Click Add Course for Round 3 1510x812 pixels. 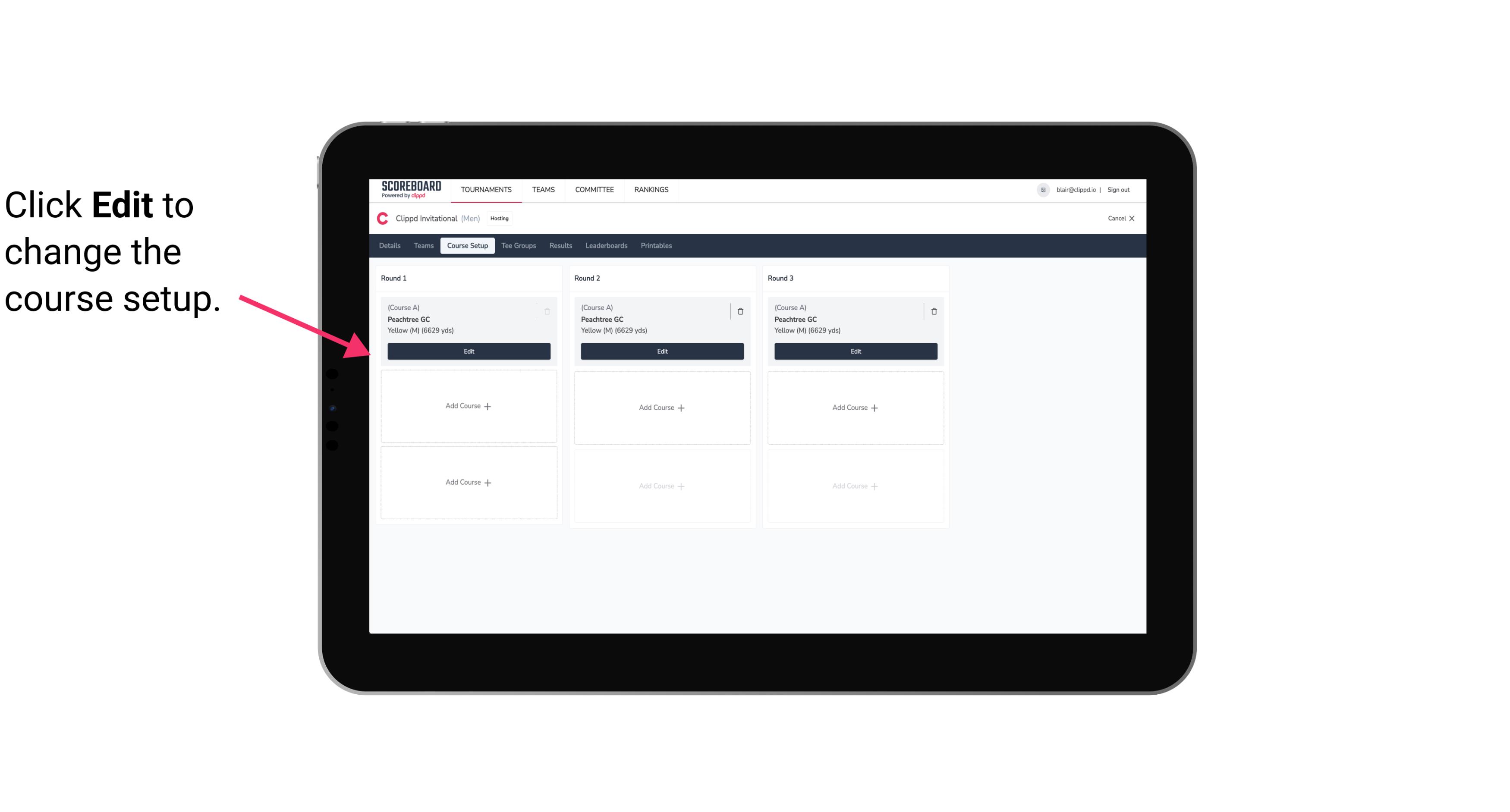855,407
